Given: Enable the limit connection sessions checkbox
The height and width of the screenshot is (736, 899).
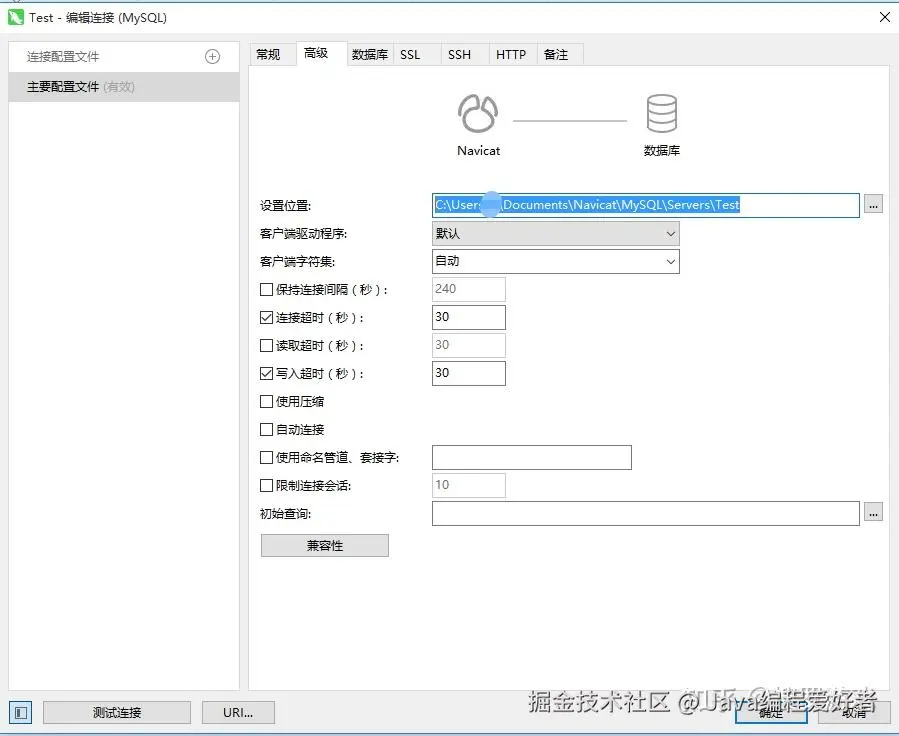Looking at the screenshot, I should [x=266, y=486].
